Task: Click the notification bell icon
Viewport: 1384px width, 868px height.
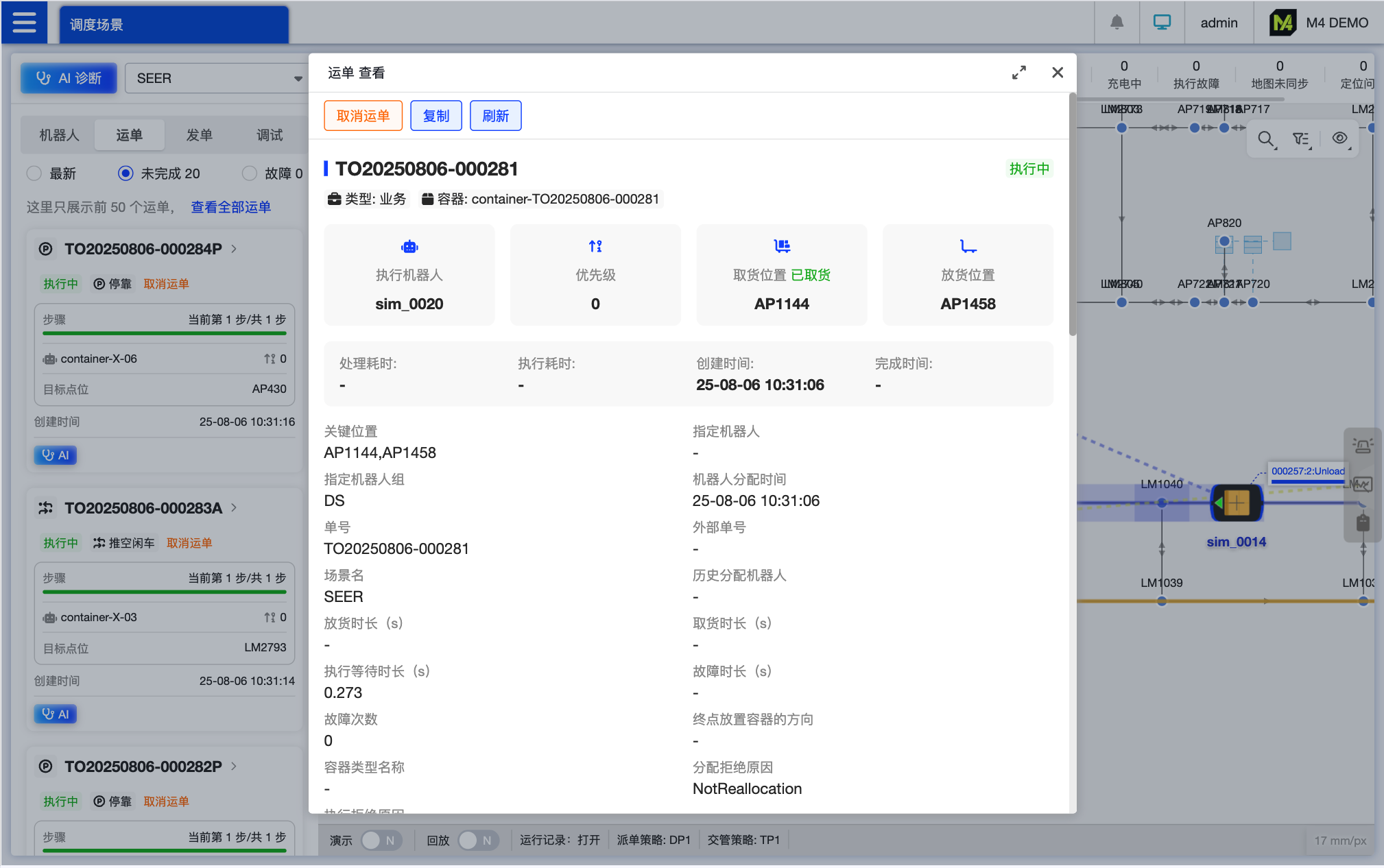Action: [x=1117, y=23]
